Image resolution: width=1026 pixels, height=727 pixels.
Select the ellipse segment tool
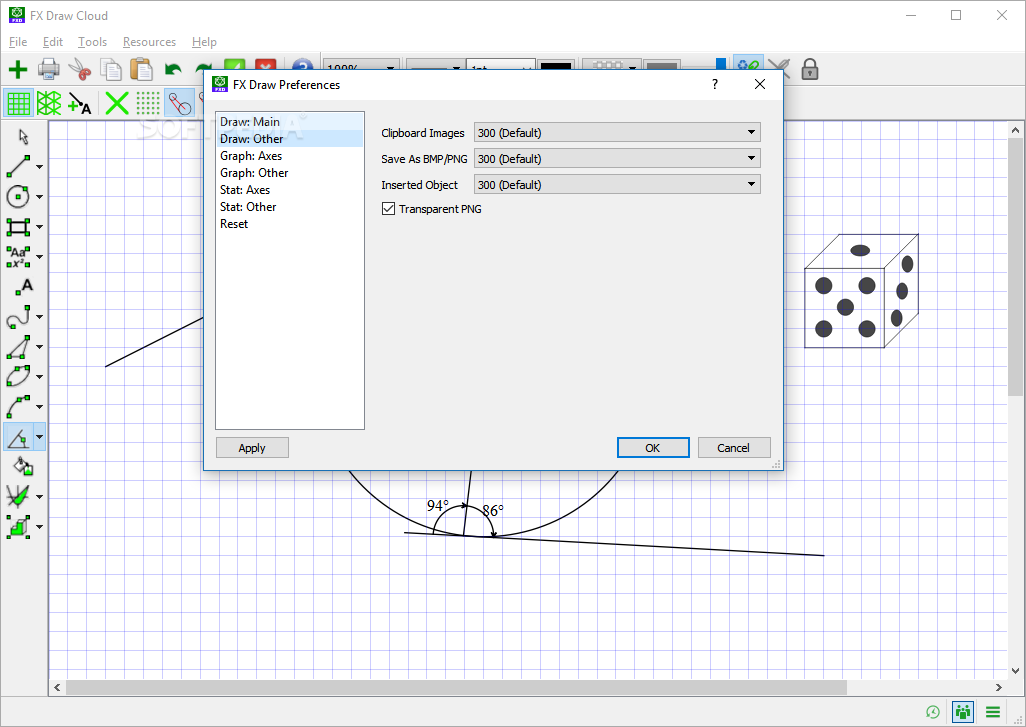click(x=18, y=376)
